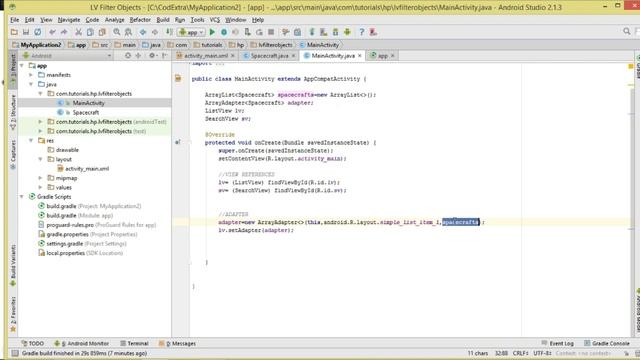
Task: Click the Paste icon in toolbar
Action: [x=102, y=32]
